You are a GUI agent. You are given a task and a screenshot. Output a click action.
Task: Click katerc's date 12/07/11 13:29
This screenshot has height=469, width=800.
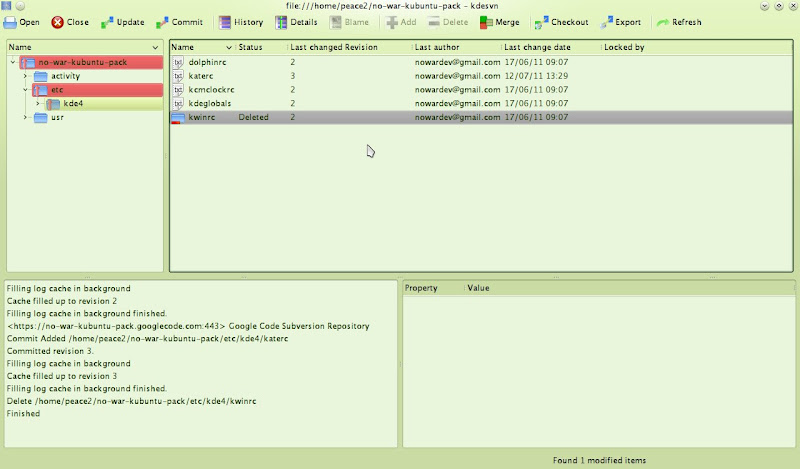tap(536, 76)
